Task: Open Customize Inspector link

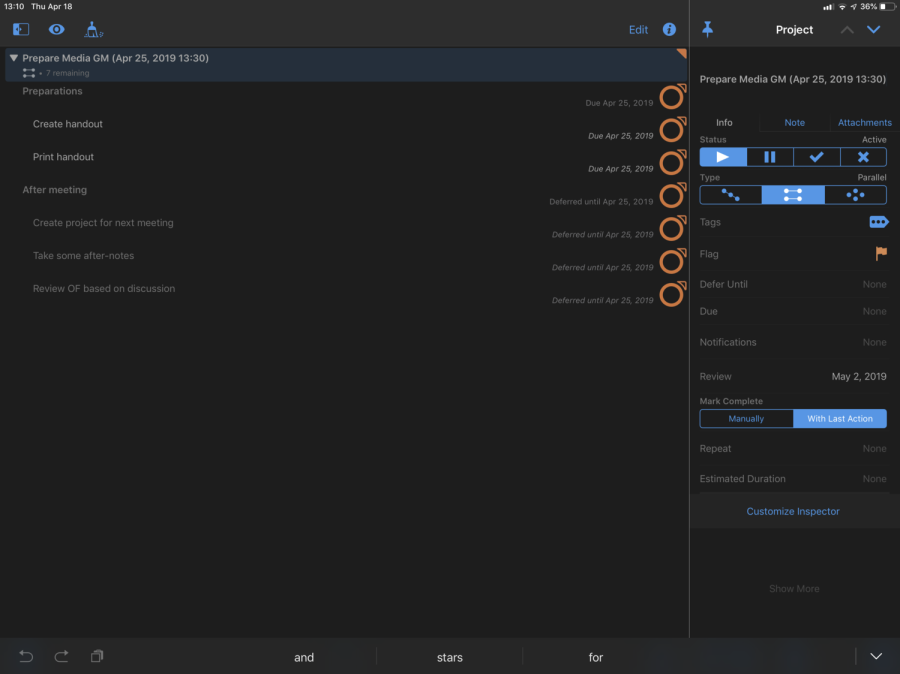Action: [793, 511]
